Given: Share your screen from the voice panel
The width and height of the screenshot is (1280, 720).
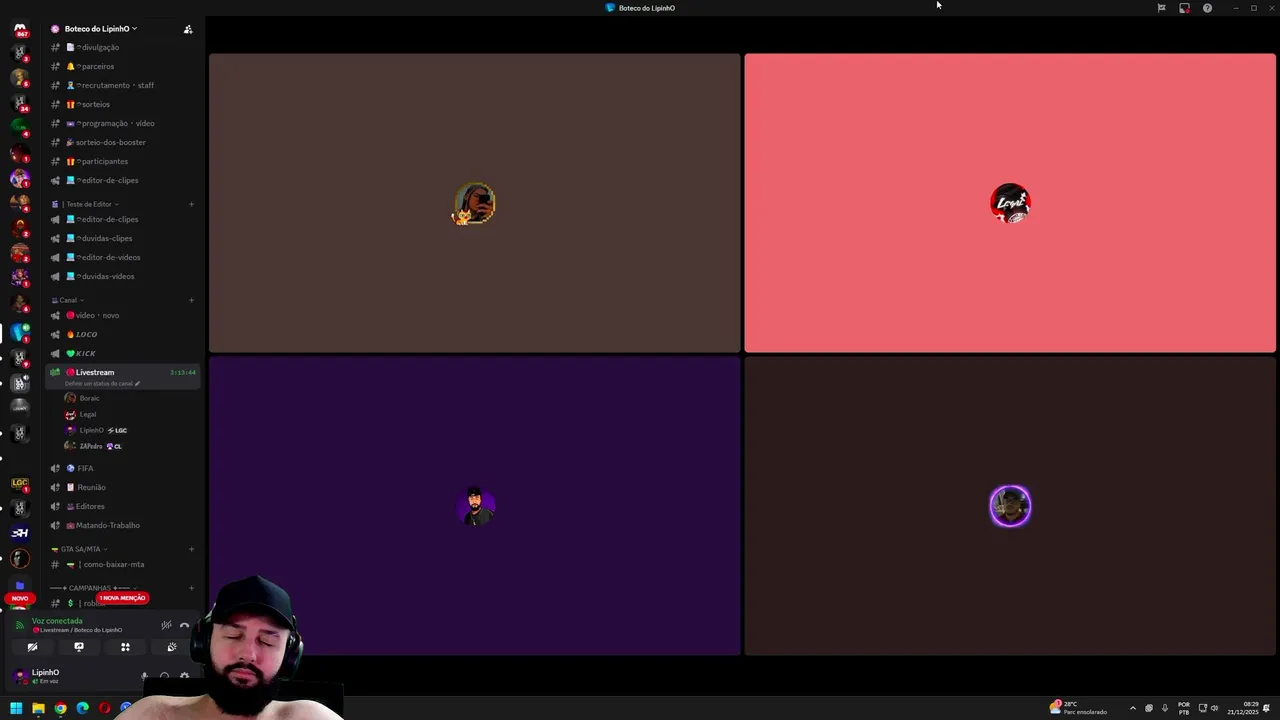Looking at the screenshot, I should pos(79,647).
